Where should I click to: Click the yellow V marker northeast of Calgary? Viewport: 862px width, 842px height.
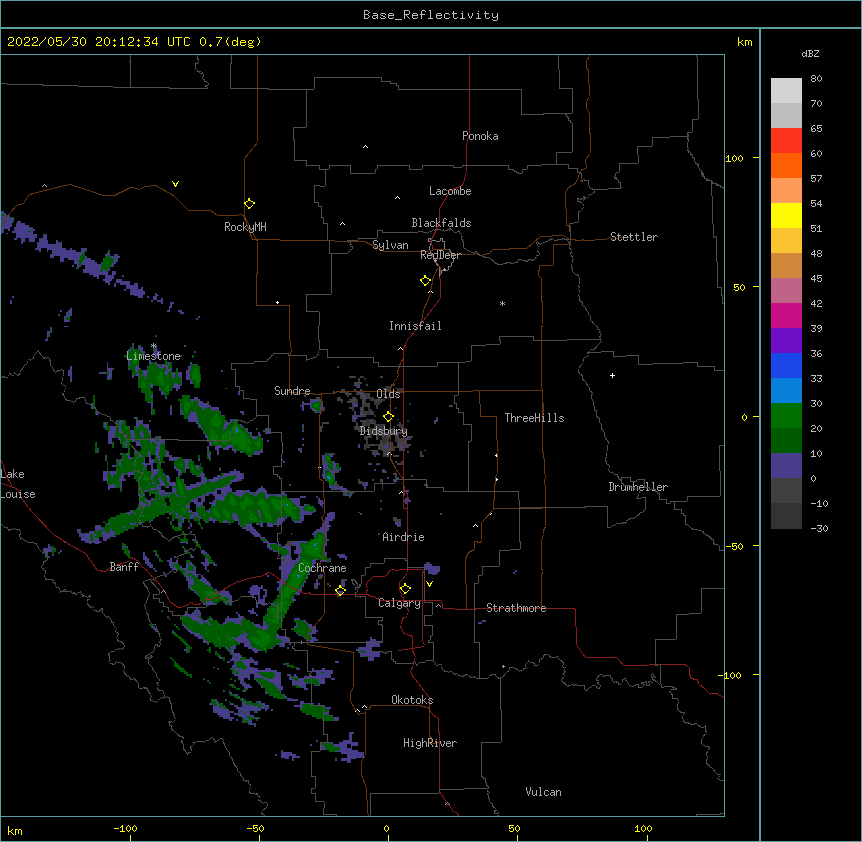coord(429,584)
